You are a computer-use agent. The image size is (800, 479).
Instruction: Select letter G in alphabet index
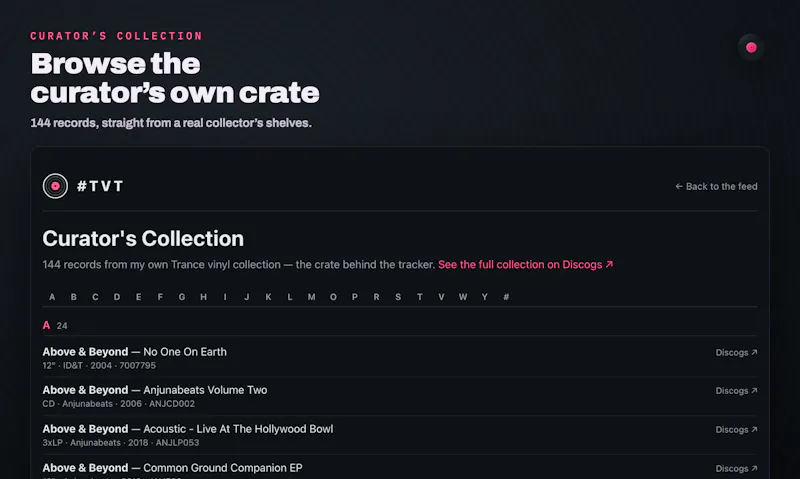182,297
